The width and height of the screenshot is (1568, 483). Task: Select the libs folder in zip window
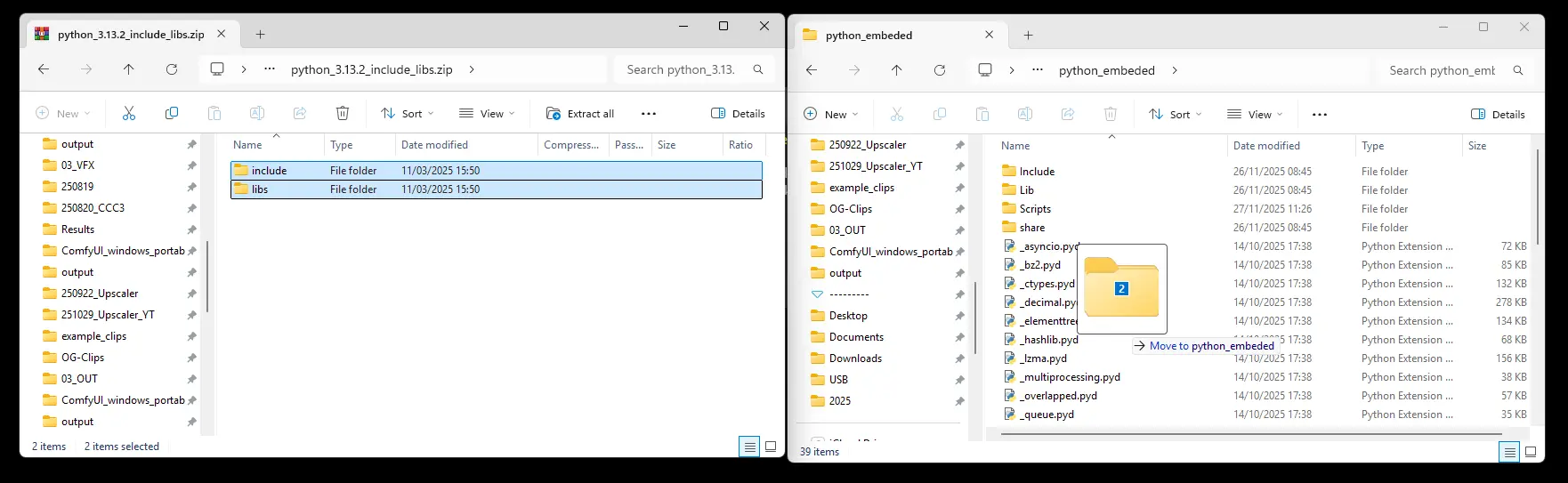[497, 189]
